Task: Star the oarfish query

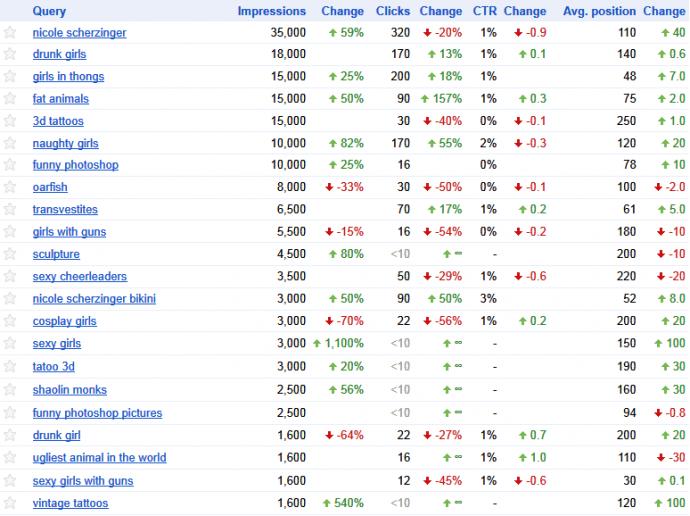Action: [x=10, y=187]
